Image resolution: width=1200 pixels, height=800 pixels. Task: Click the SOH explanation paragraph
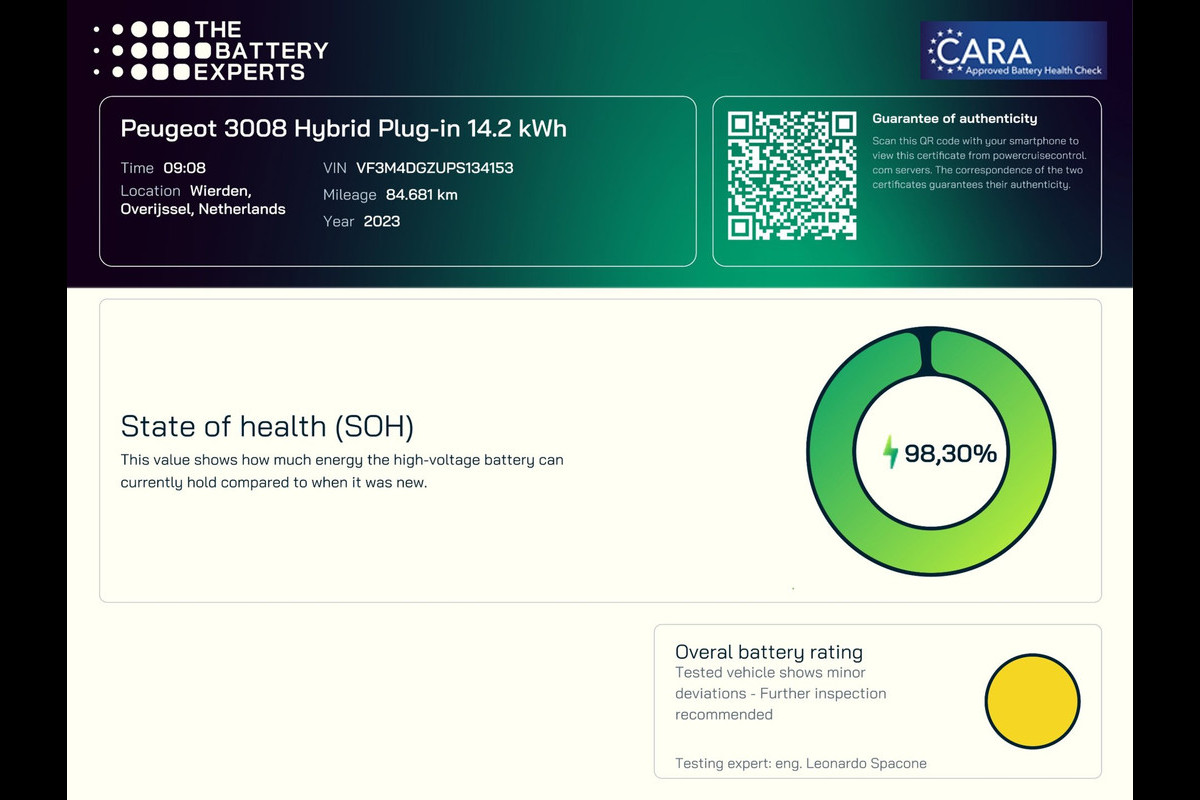(x=342, y=471)
